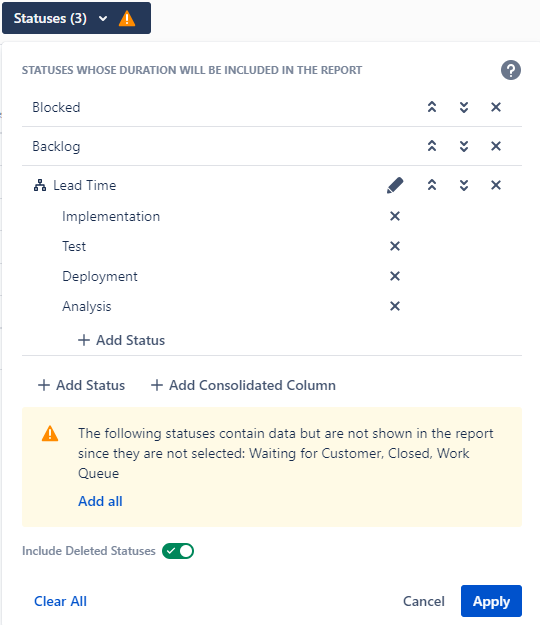Remove Test from Lead Time
This screenshot has height=625, width=540.
tap(395, 246)
